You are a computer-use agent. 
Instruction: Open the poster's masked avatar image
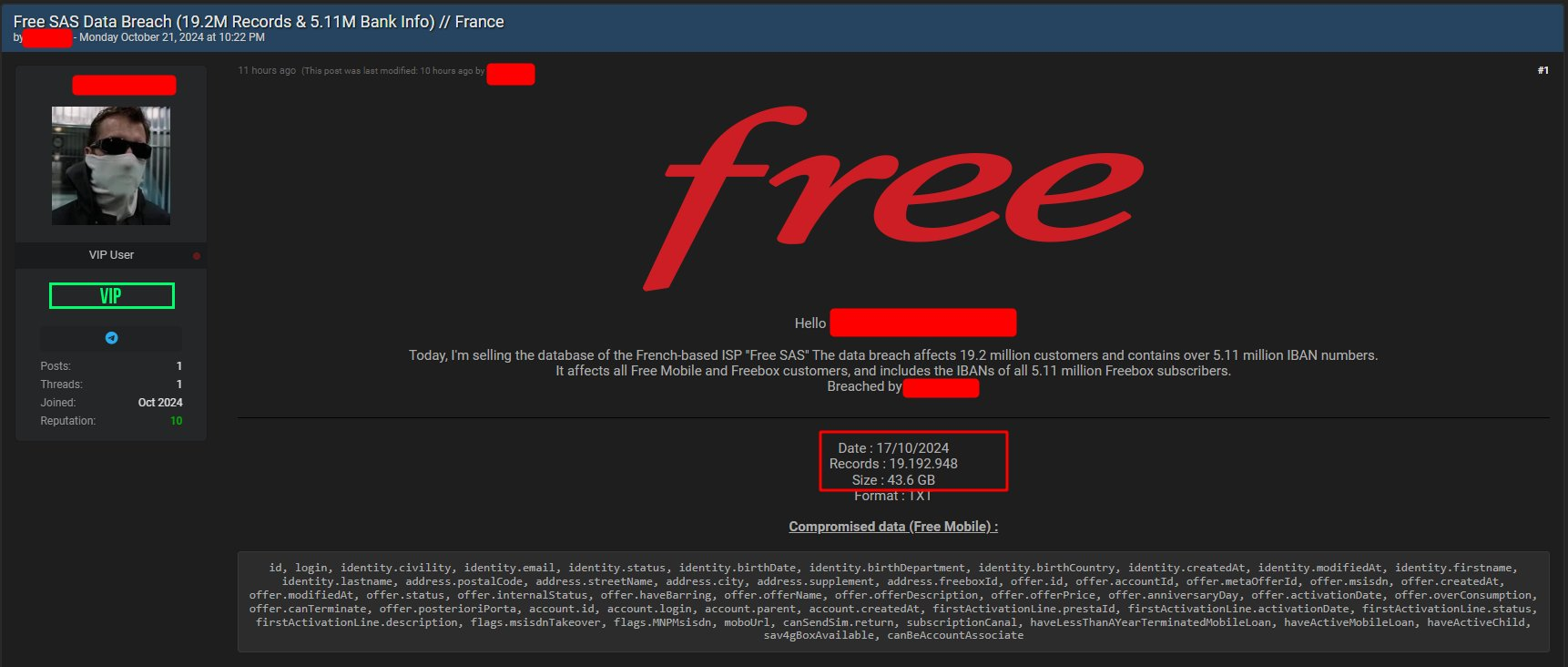(x=111, y=166)
